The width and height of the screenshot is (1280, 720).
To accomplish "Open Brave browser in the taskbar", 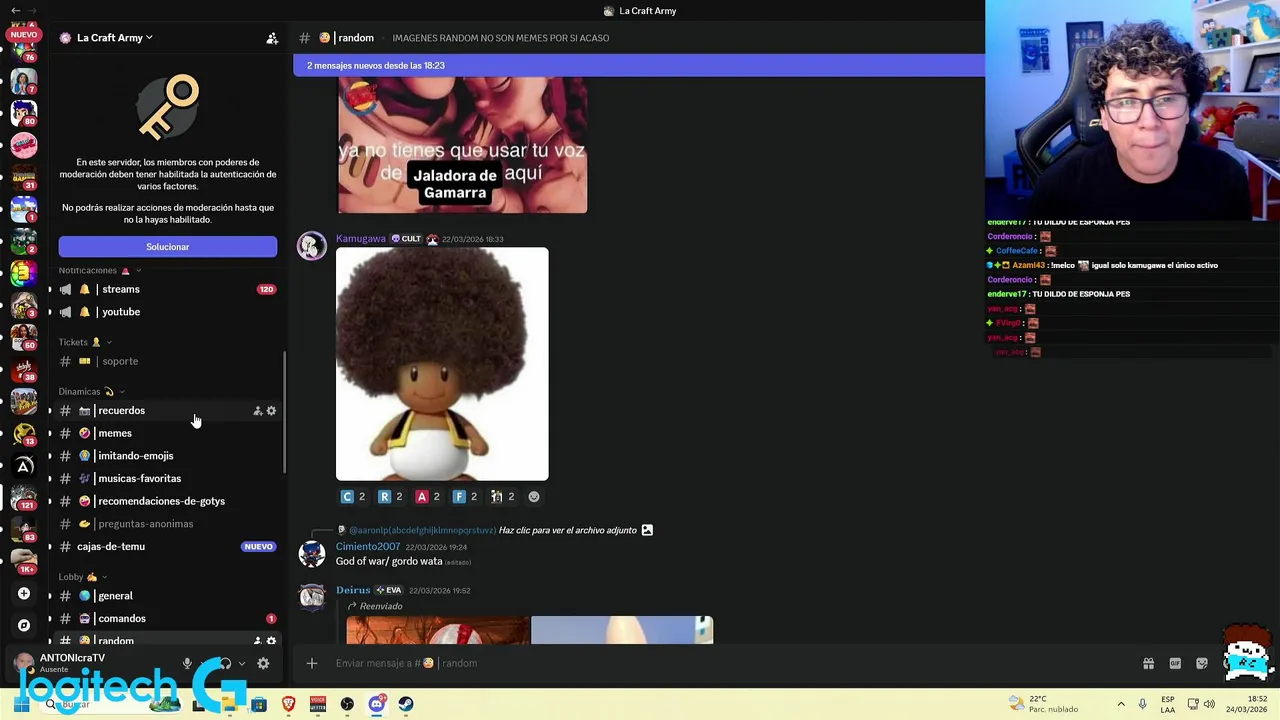I will [x=289, y=704].
